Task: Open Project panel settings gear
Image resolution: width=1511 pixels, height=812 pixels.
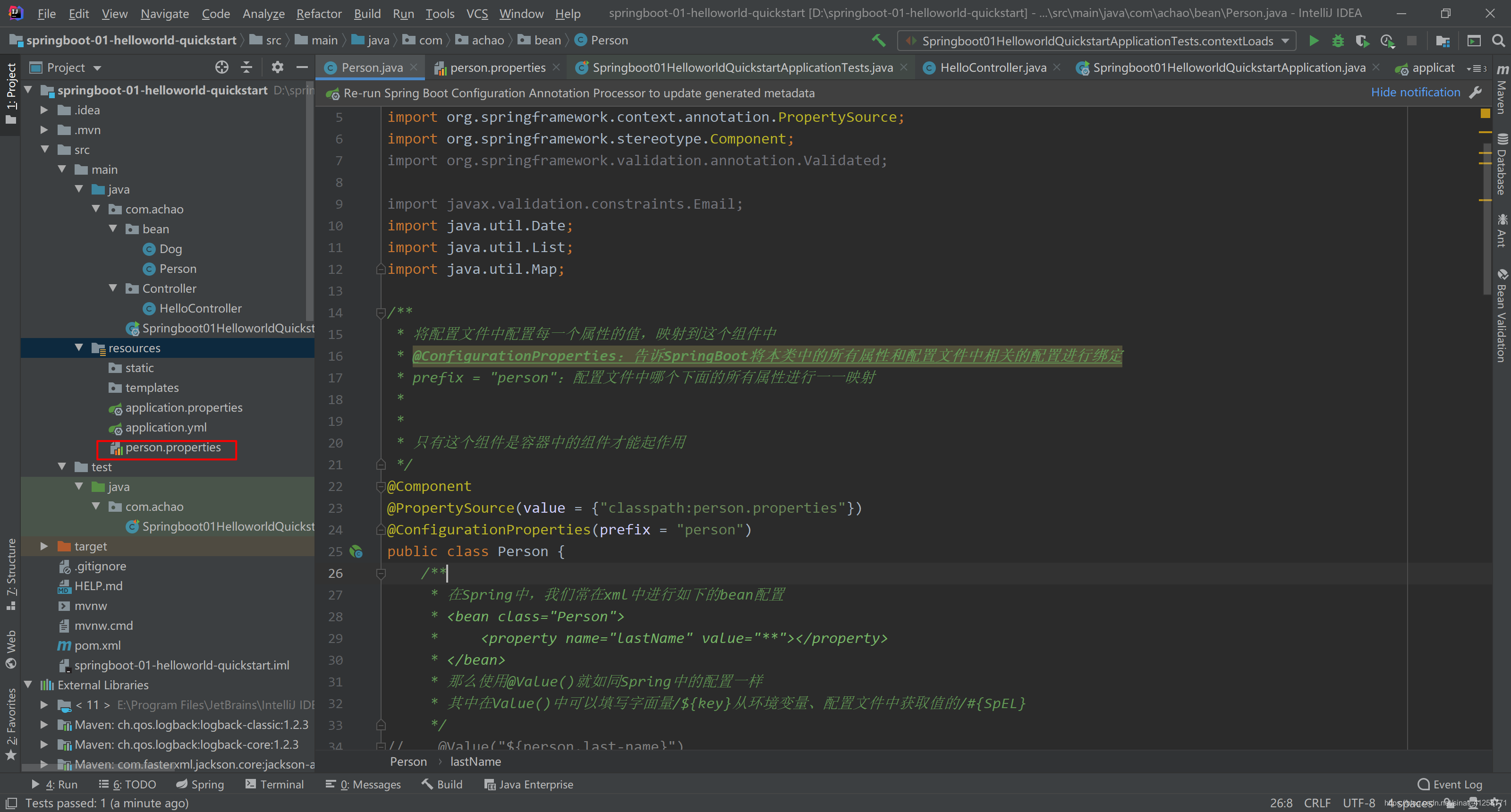Action: coord(277,68)
